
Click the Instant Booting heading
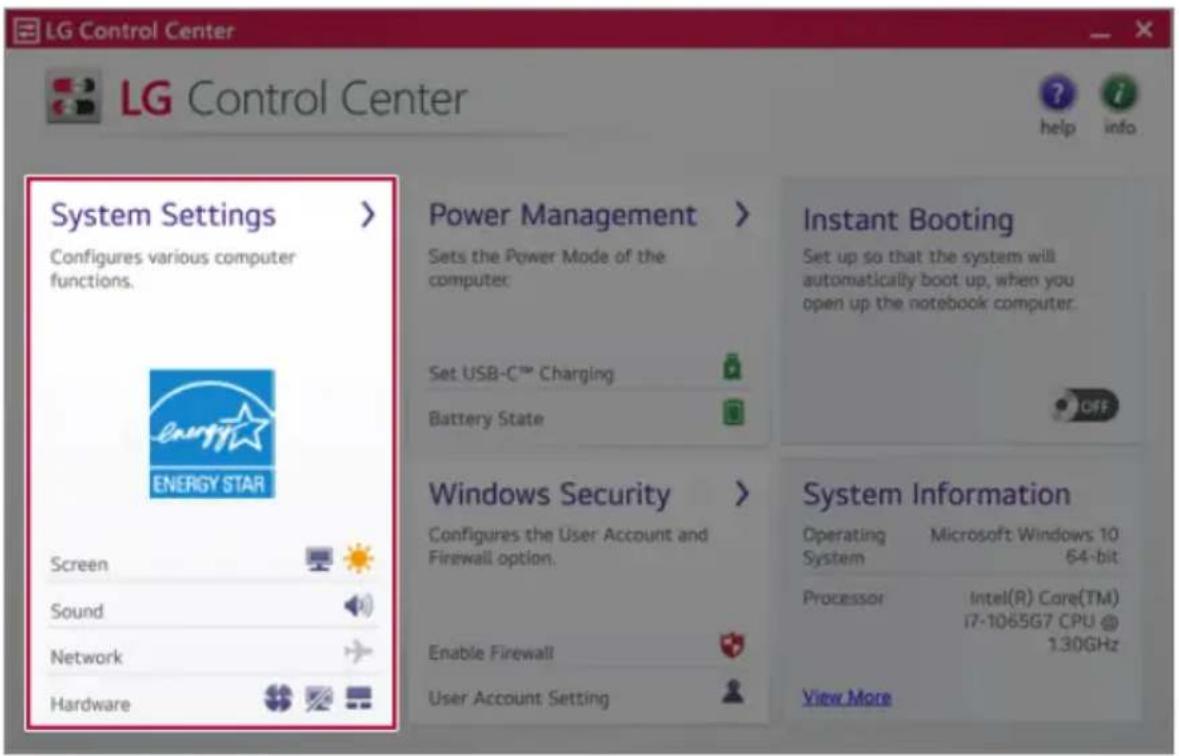(x=908, y=220)
